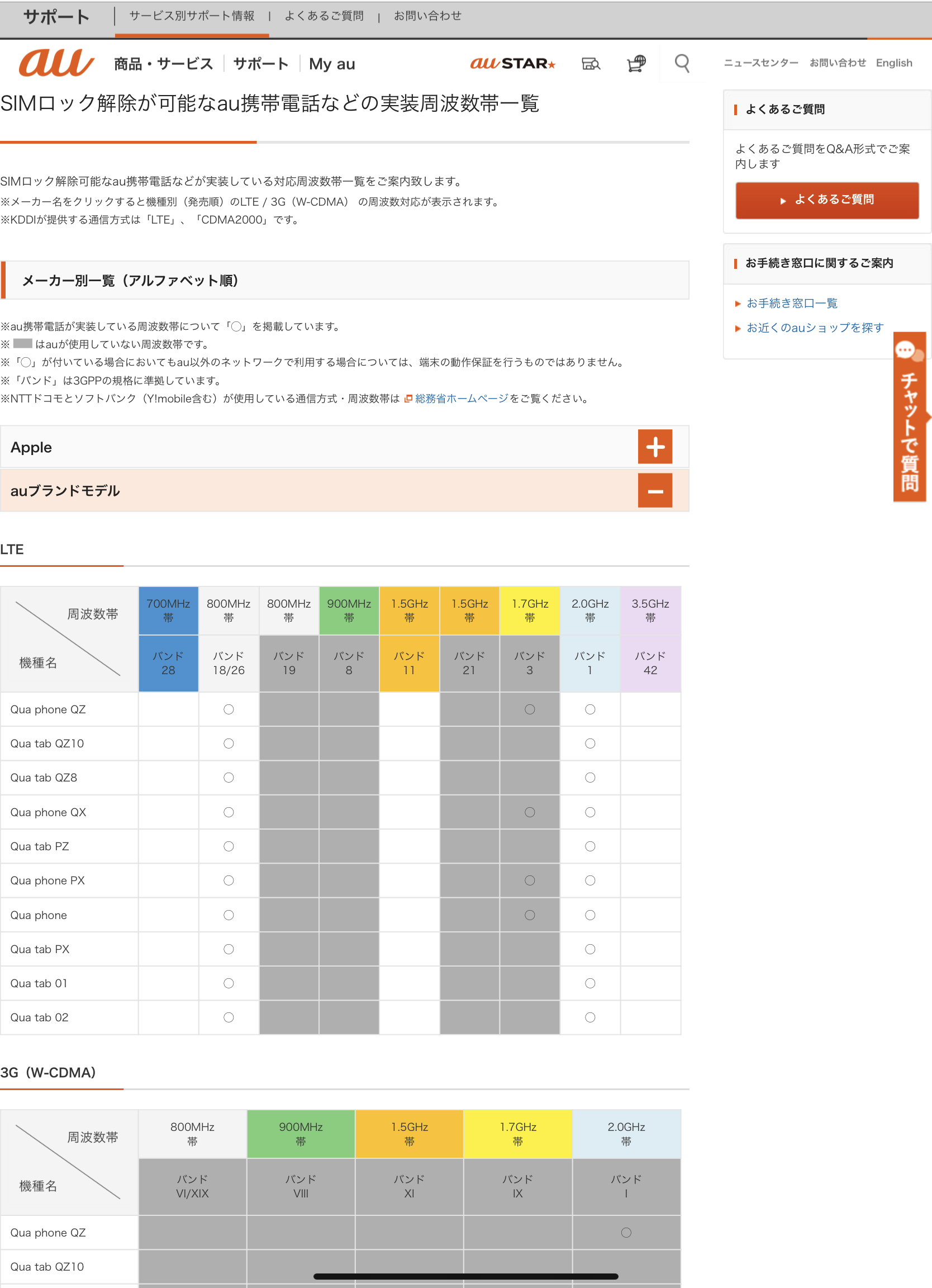Image resolution: width=932 pixels, height=1288 pixels.
Task: Toggle the auブランドモデル accordion header
Action: tap(318, 491)
